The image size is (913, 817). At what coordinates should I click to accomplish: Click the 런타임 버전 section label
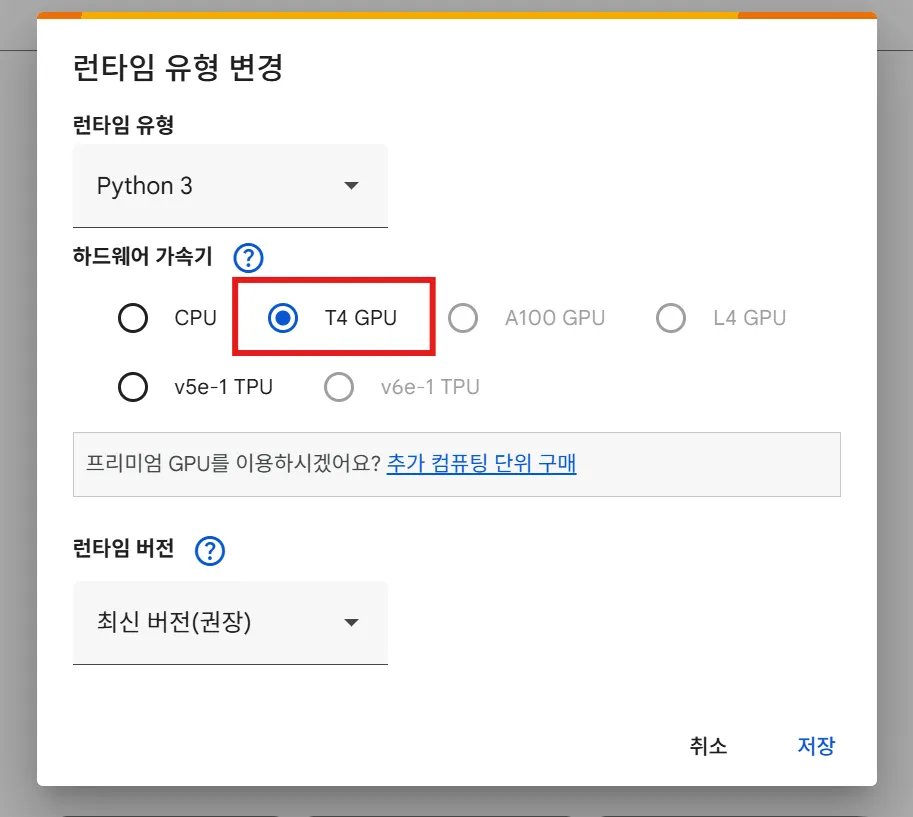pos(123,549)
